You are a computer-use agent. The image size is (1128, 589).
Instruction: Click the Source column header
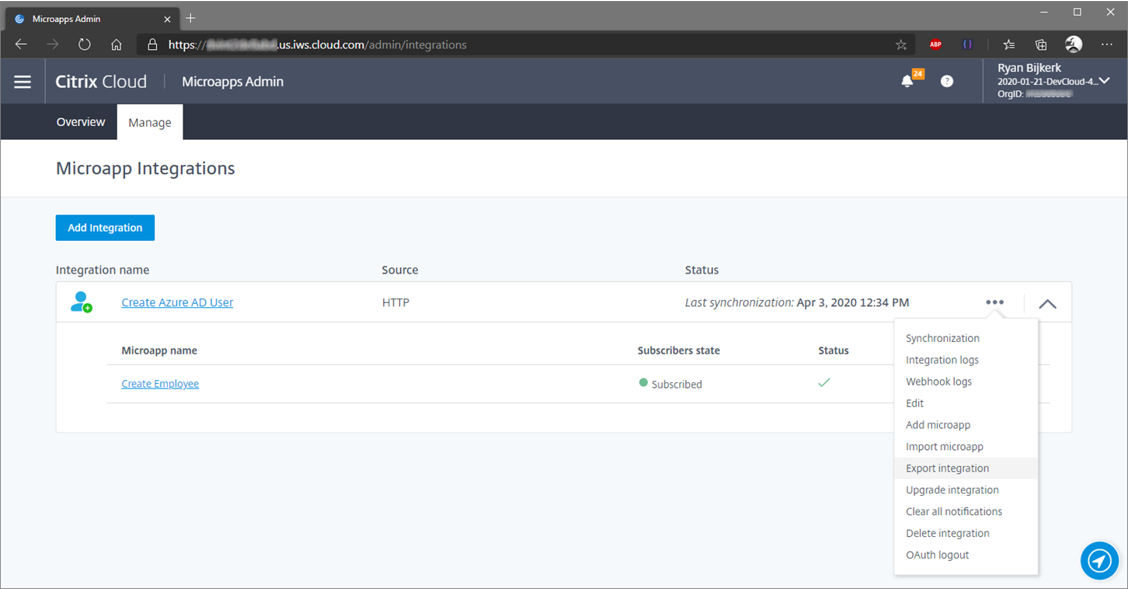tap(400, 270)
